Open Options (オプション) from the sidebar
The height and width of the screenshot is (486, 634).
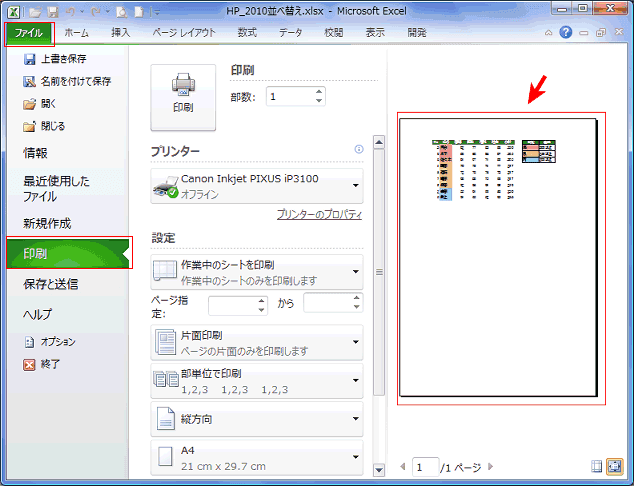[56, 342]
